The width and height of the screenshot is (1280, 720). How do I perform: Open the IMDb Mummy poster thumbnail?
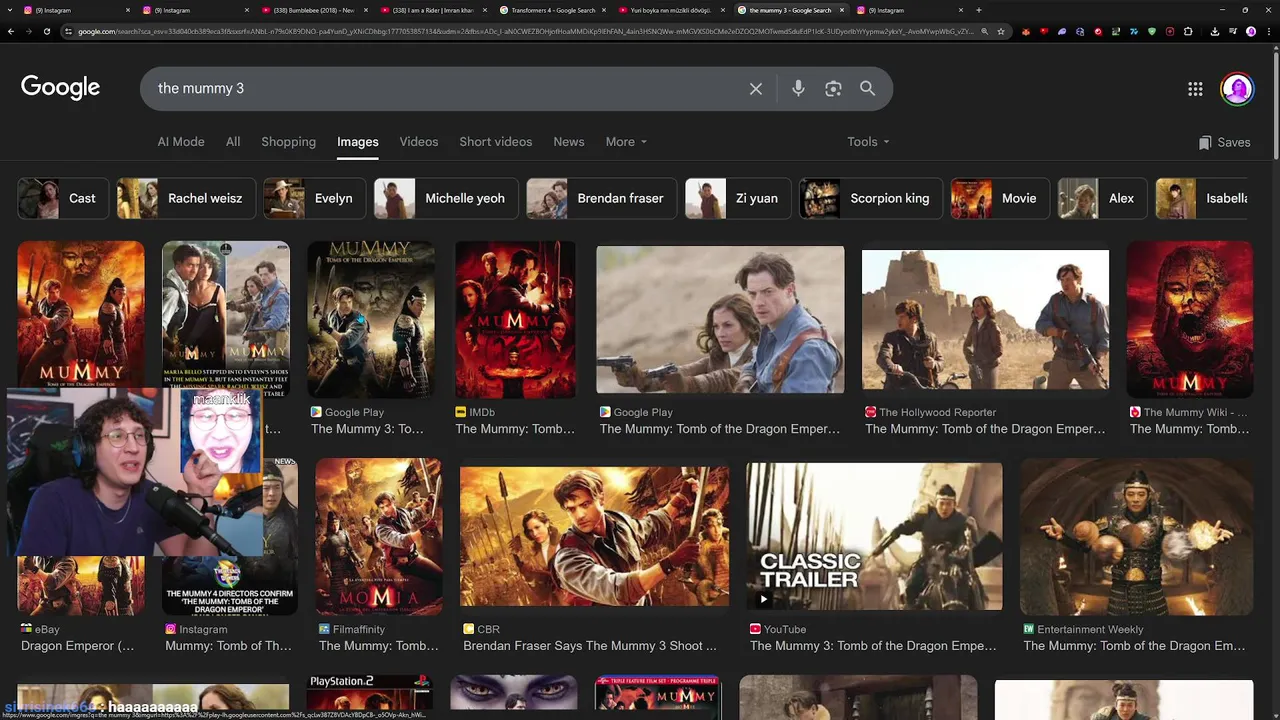pyautogui.click(x=515, y=320)
